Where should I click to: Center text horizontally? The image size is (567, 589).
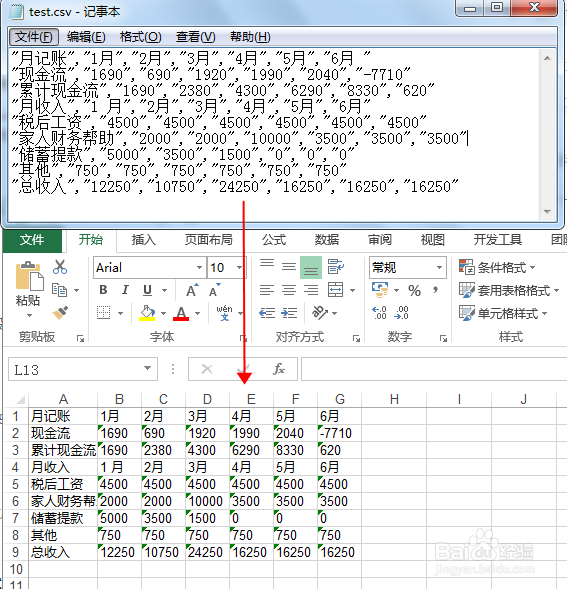click(x=289, y=290)
